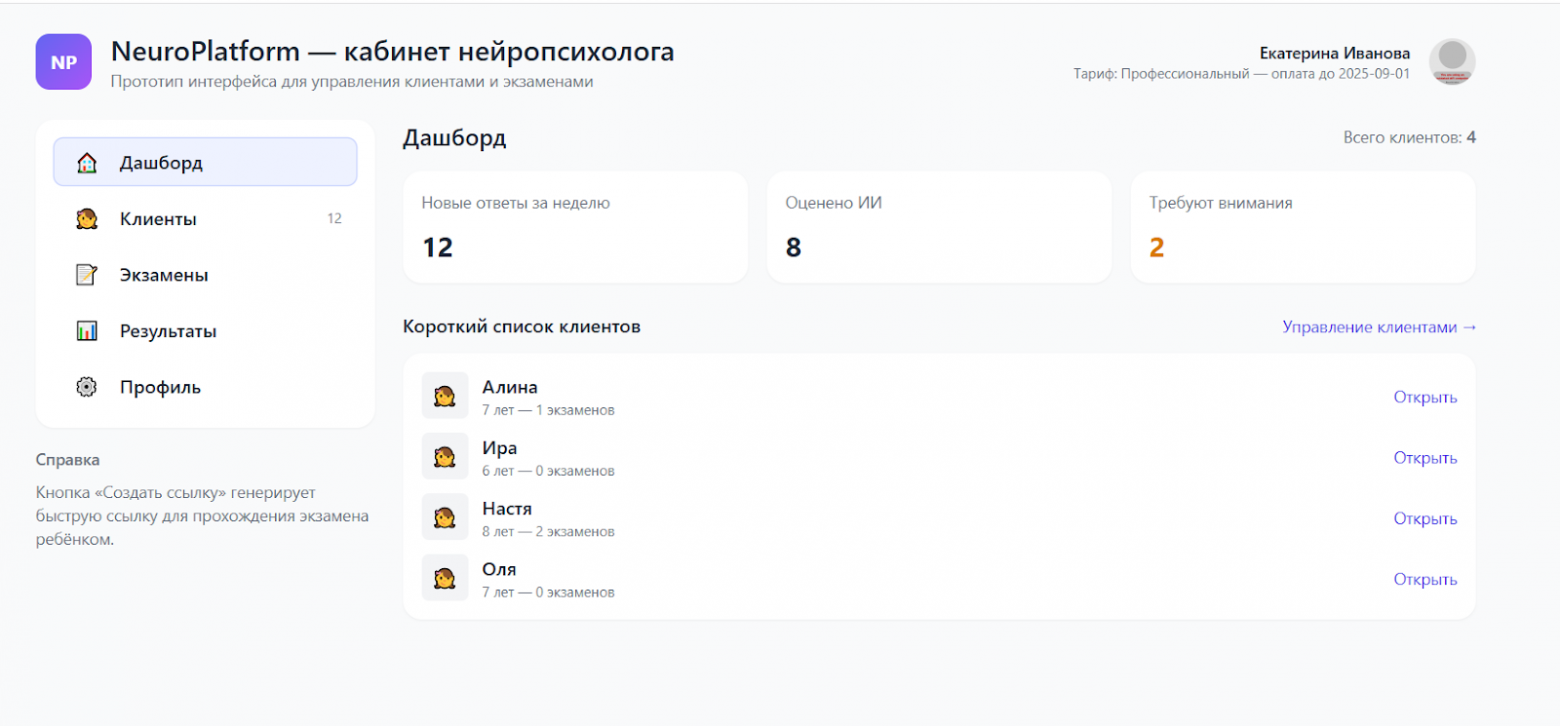Open Ира's record with Открыть
This screenshot has height=726, width=1560.
(1425, 457)
